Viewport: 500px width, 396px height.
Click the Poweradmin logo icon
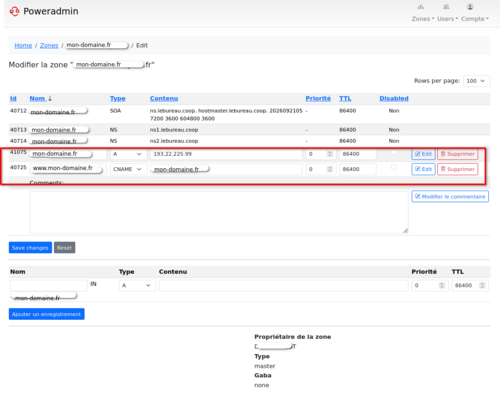tap(14, 11)
